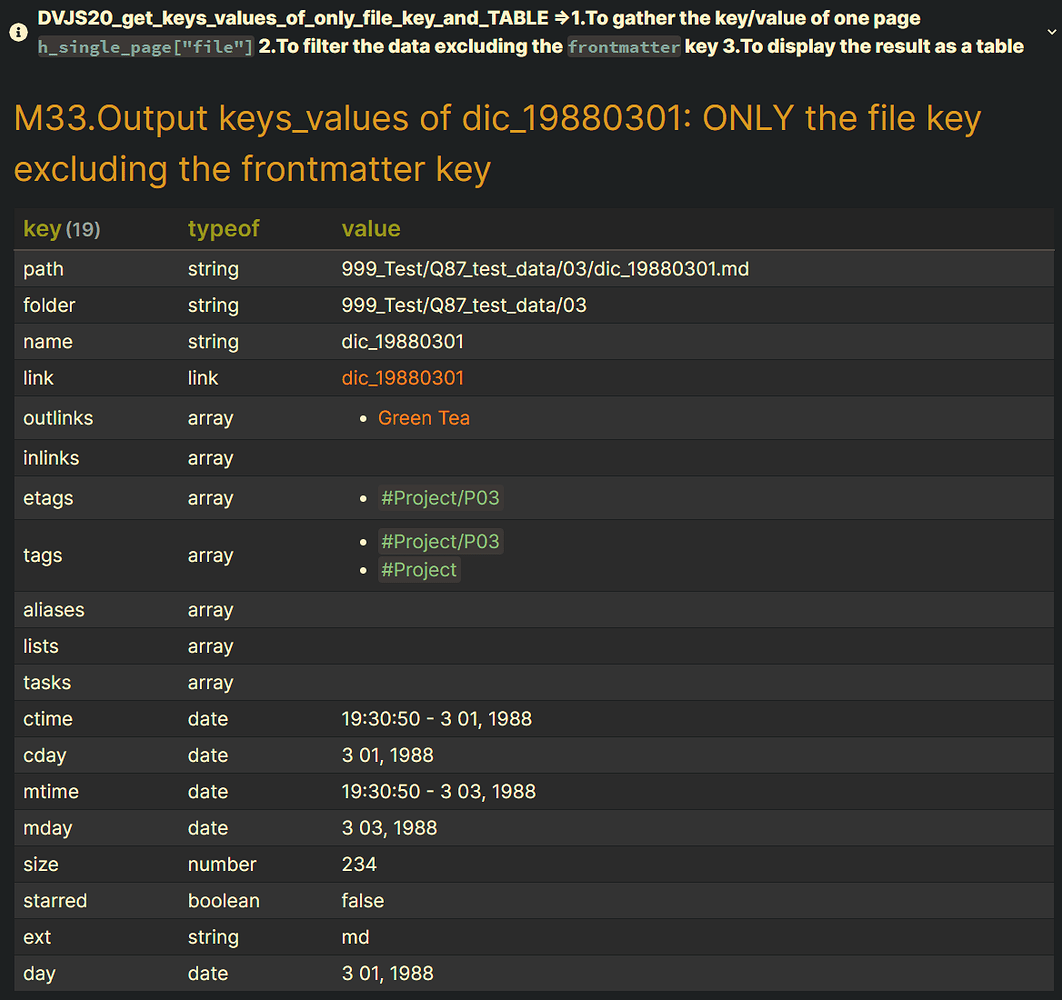Click the info icon at top left
Viewport: 1062px width, 1000px height.
point(18,32)
